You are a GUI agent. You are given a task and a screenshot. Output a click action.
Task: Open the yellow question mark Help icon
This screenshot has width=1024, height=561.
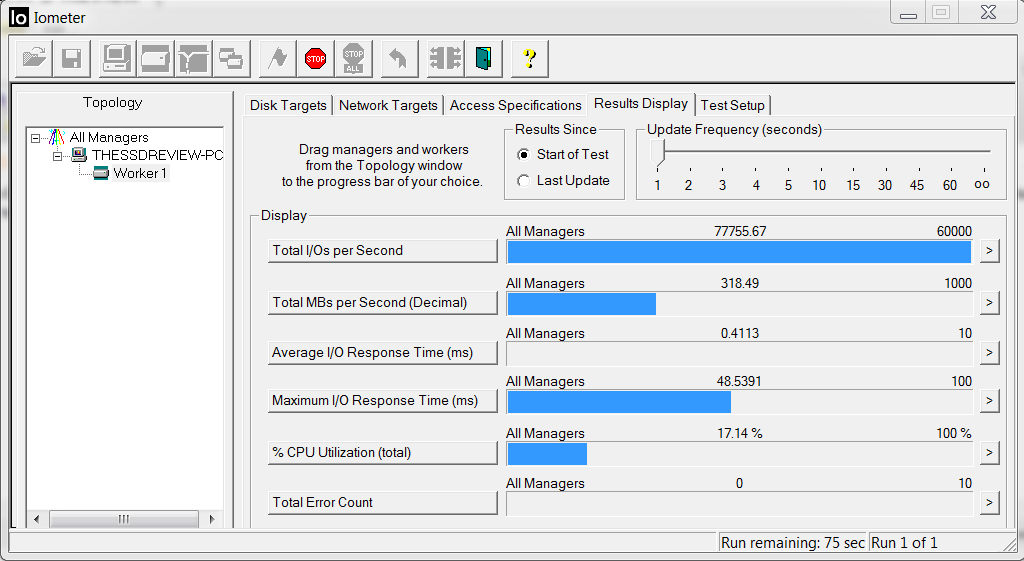pos(530,59)
